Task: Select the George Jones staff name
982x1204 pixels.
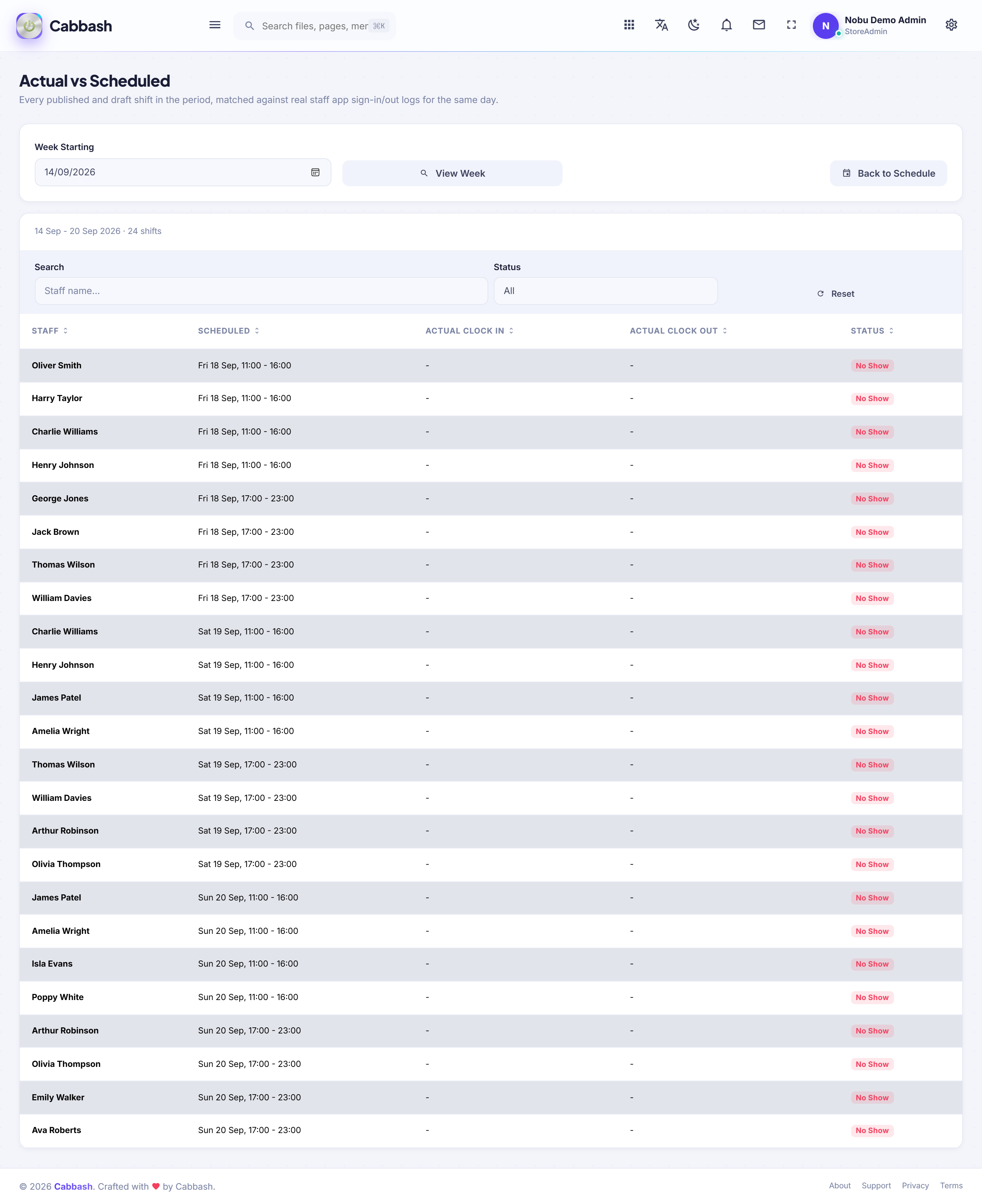Action: pyautogui.click(x=60, y=498)
